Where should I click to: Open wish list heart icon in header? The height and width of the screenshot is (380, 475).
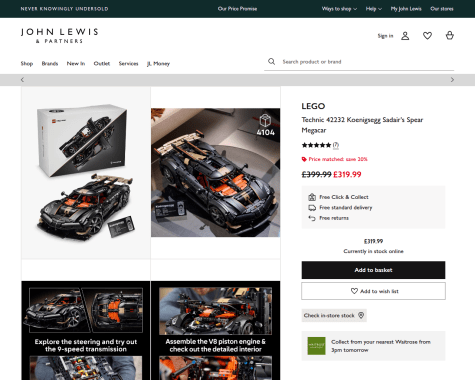427,36
